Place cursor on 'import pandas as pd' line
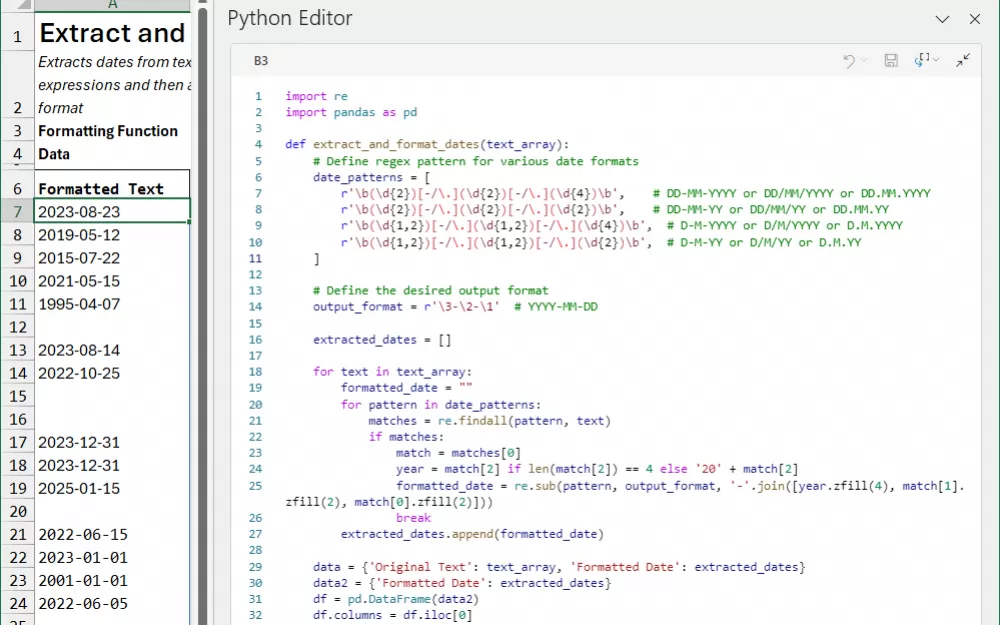Image resolution: width=1000 pixels, height=625 pixels. click(351, 112)
